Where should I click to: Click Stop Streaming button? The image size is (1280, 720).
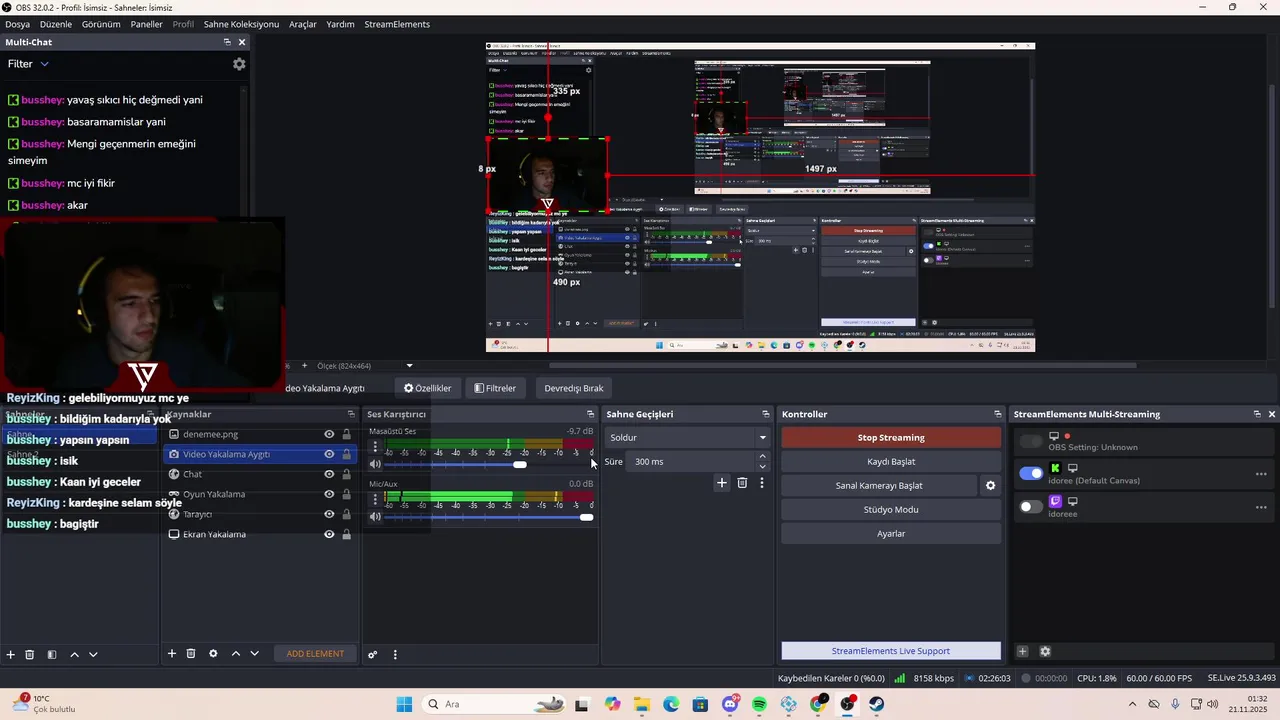(x=891, y=438)
